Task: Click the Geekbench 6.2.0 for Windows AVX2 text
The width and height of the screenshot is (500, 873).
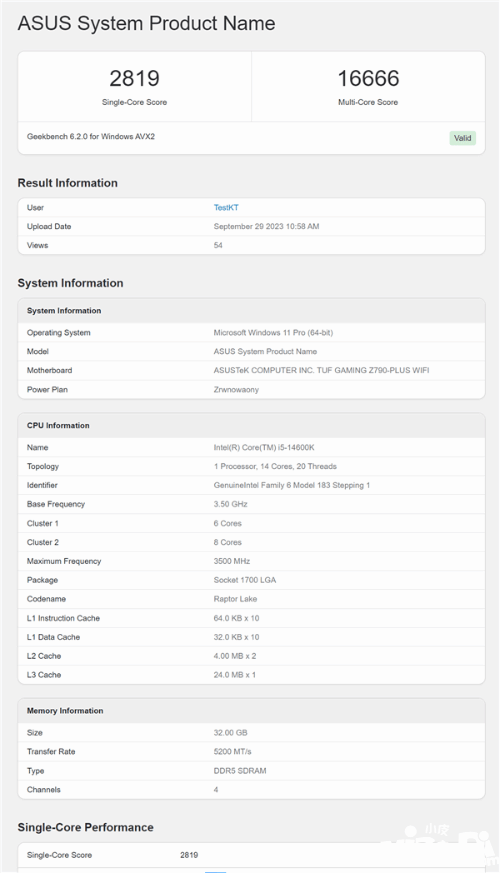Action: (x=91, y=136)
